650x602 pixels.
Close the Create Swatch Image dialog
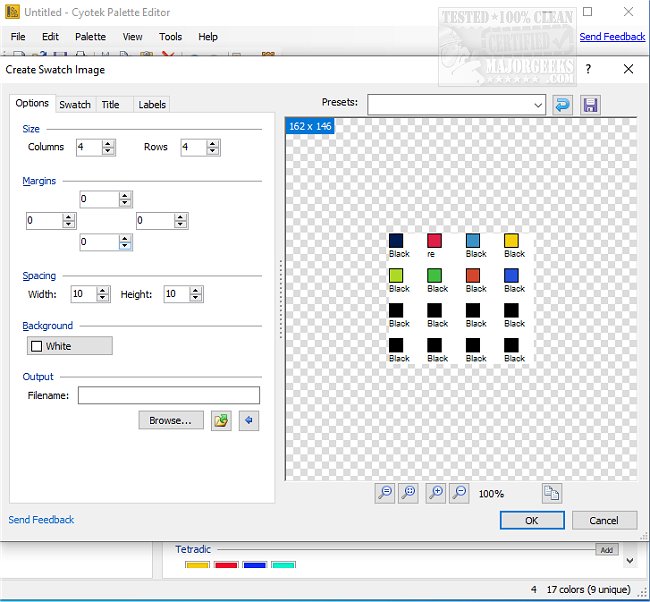628,69
